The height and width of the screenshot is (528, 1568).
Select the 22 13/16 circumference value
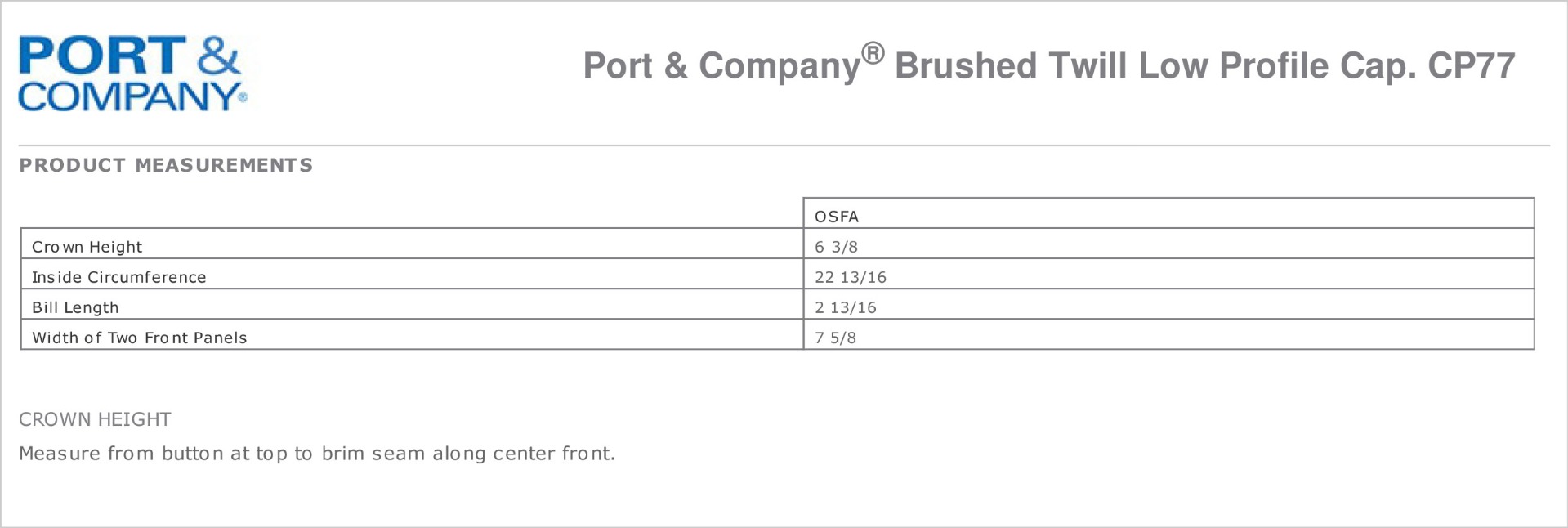click(850, 277)
